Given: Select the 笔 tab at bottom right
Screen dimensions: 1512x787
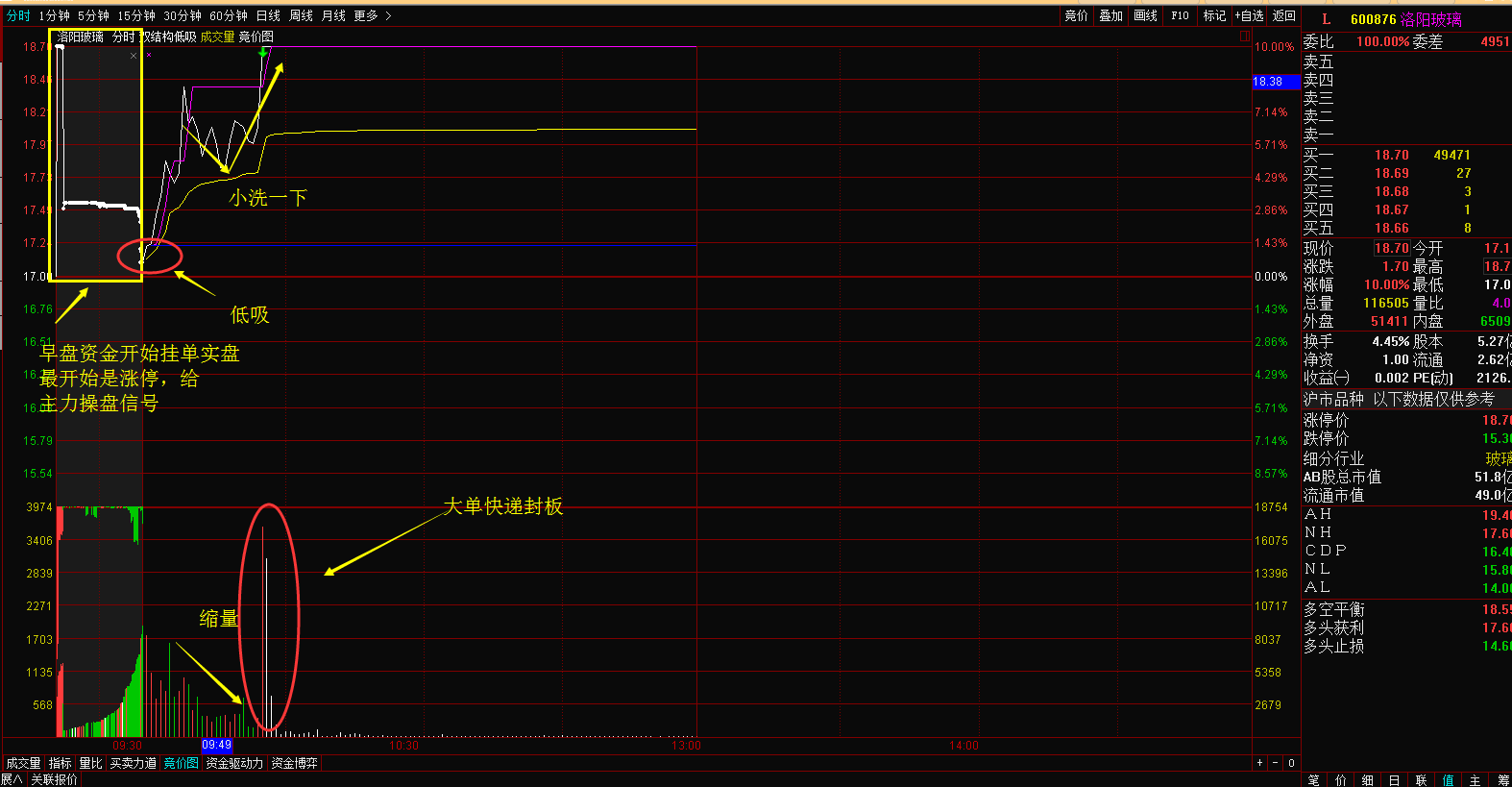Looking at the screenshot, I should pos(1314,780).
